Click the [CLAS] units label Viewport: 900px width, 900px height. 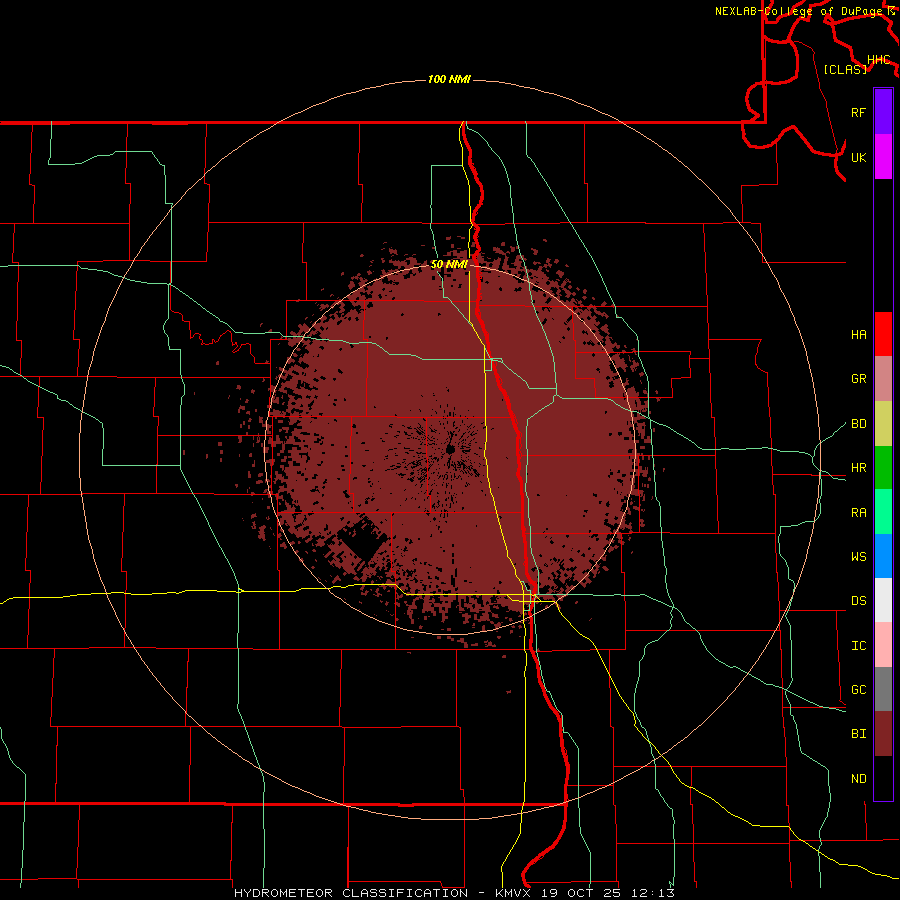click(845, 69)
